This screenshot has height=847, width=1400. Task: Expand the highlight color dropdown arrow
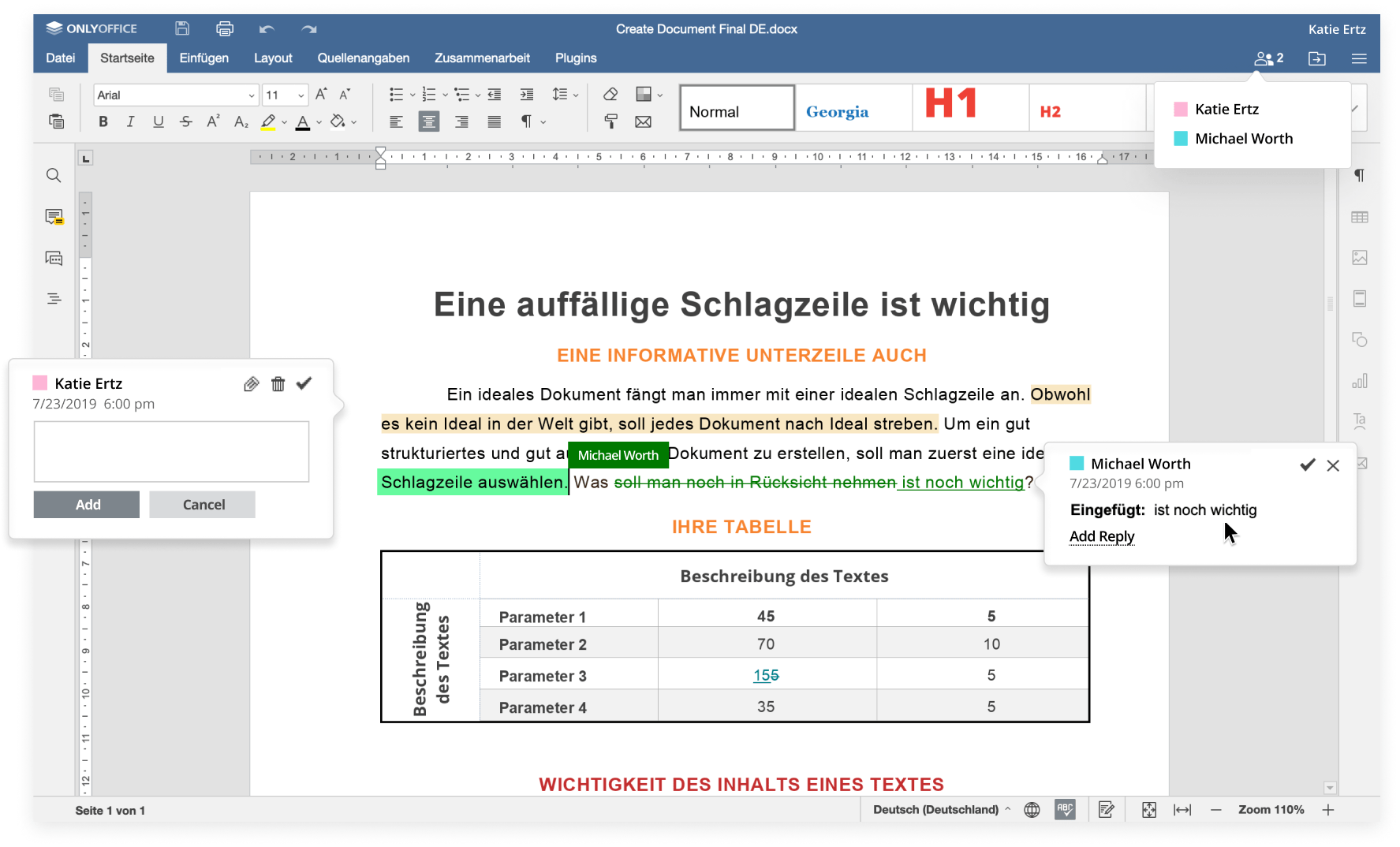(285, 122)
